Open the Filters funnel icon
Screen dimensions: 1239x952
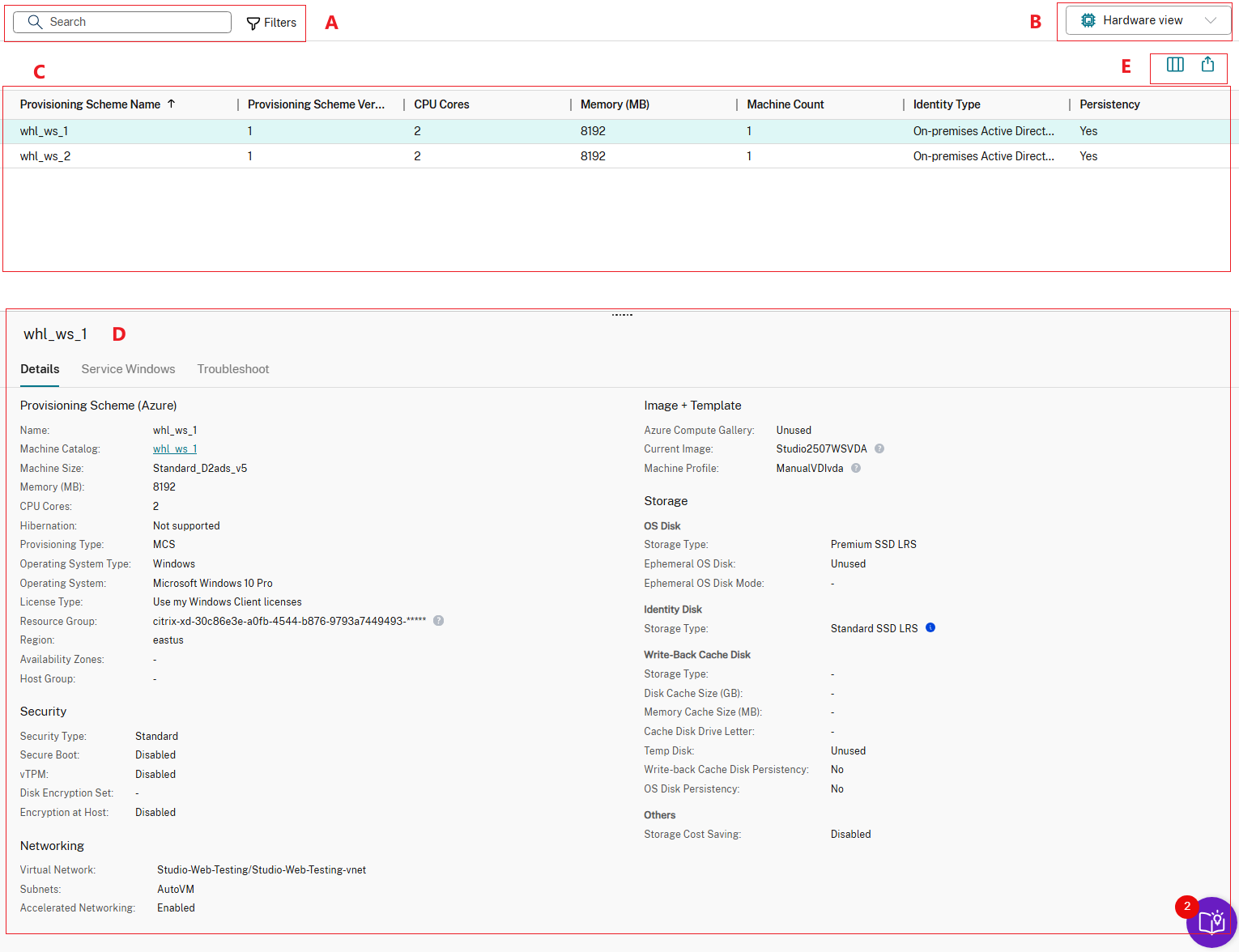[253, 22]
